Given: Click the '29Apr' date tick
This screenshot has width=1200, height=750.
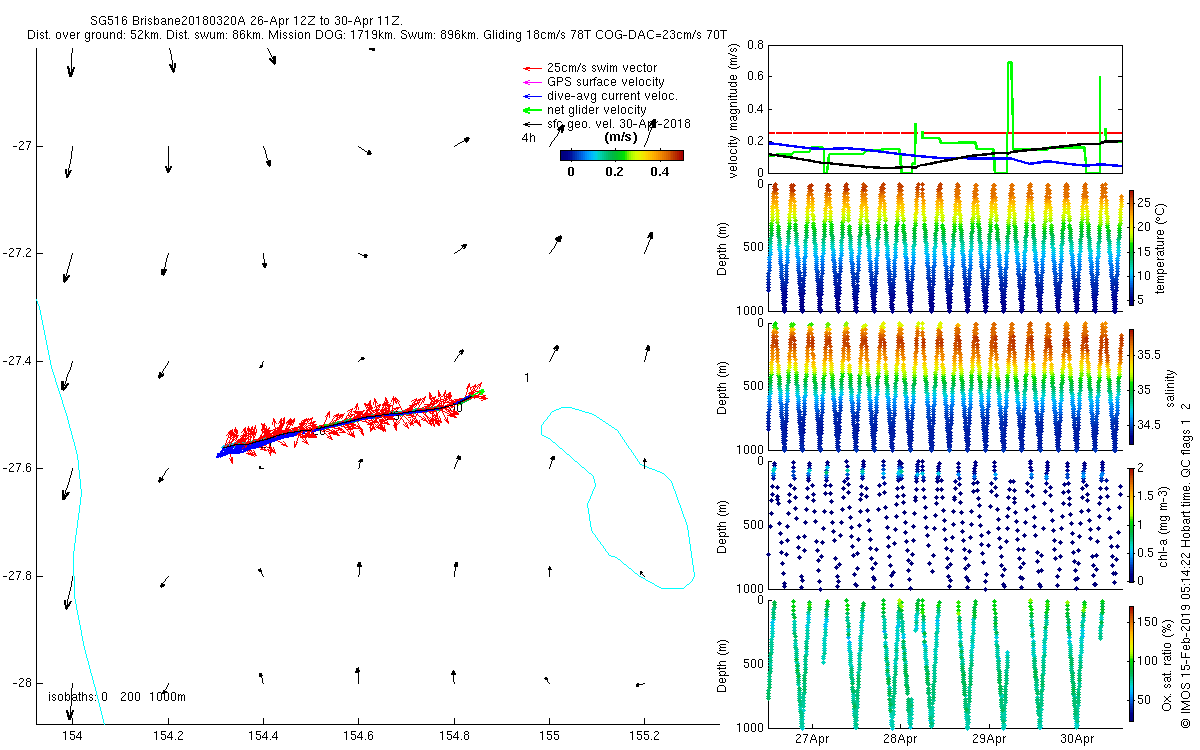Looking at the screenshot, I should (989, 739).
